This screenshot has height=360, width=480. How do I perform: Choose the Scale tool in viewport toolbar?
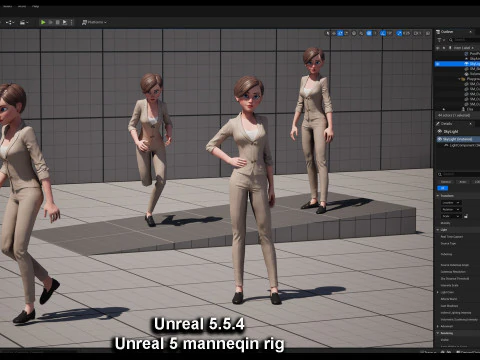point(346,33)
